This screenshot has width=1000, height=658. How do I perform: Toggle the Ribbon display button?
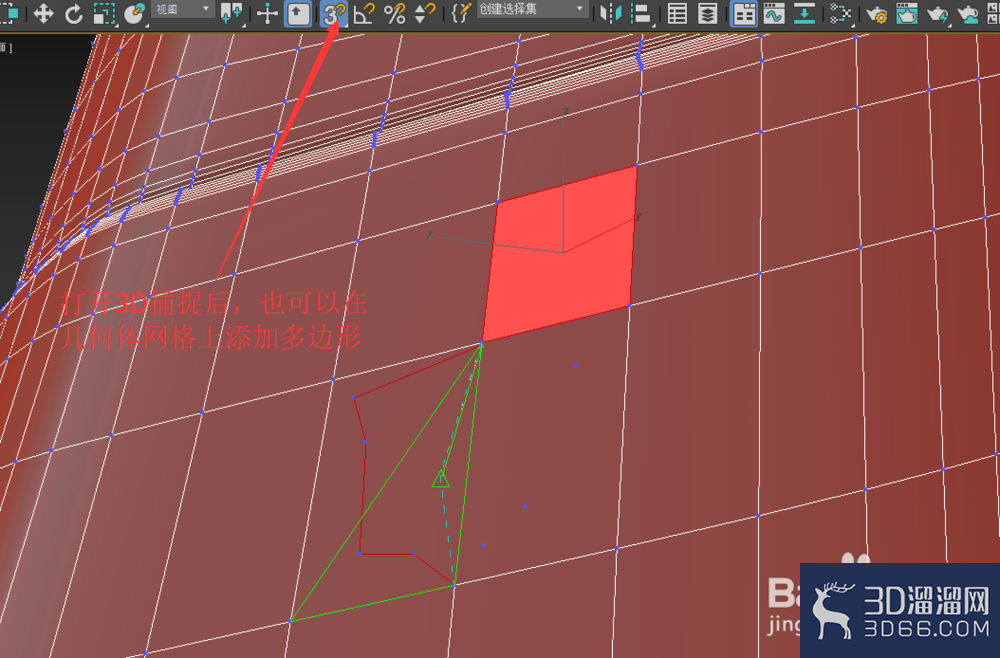(744, 13)
